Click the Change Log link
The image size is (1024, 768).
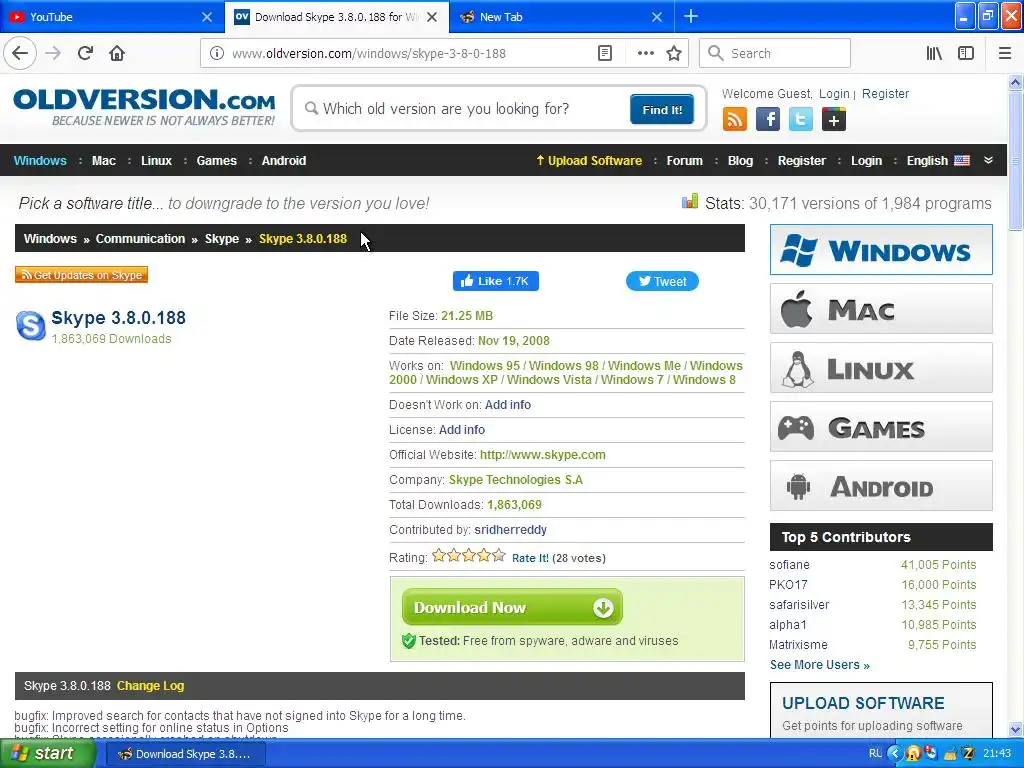point(150,686)
